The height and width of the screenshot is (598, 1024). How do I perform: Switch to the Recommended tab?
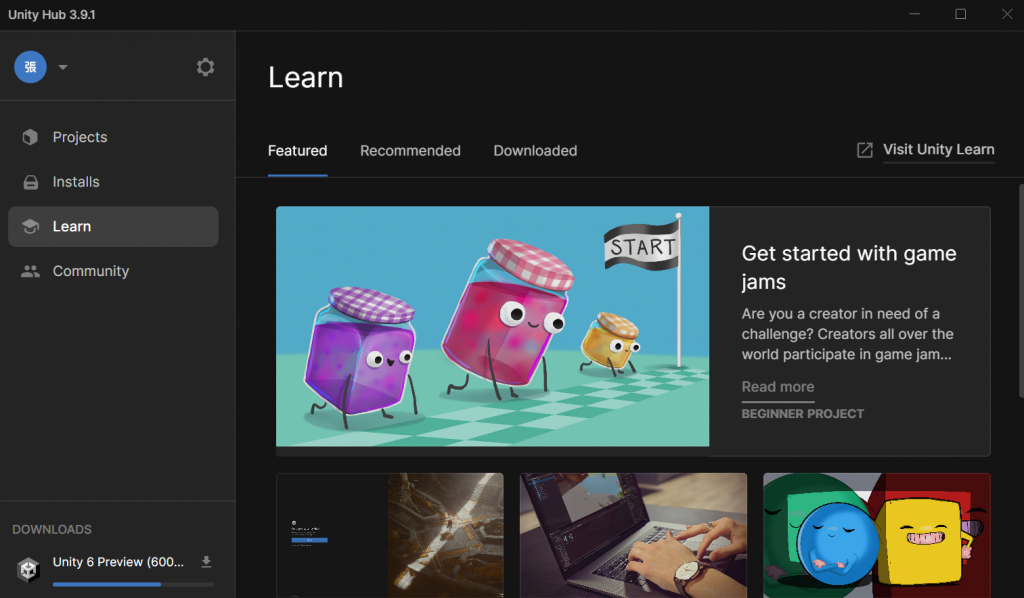click(410, 151)
